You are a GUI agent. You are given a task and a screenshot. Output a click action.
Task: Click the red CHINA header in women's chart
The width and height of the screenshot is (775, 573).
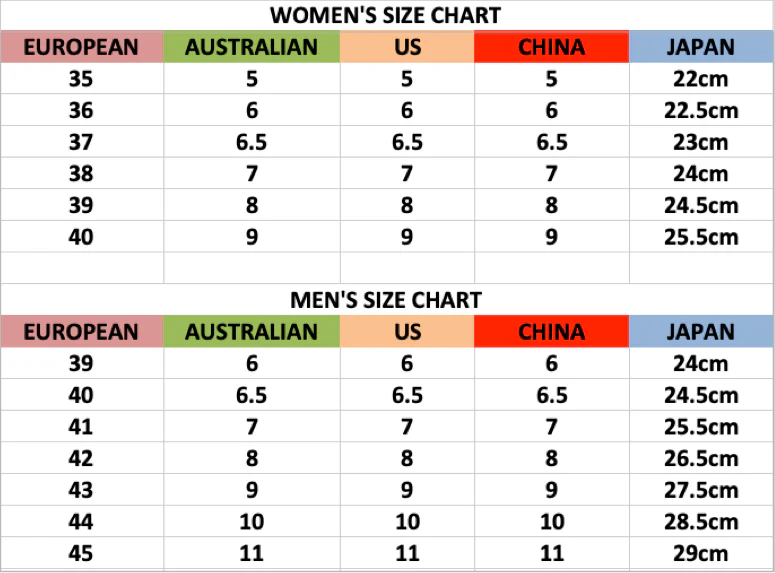pyautogui.click(x=552, y=47)
